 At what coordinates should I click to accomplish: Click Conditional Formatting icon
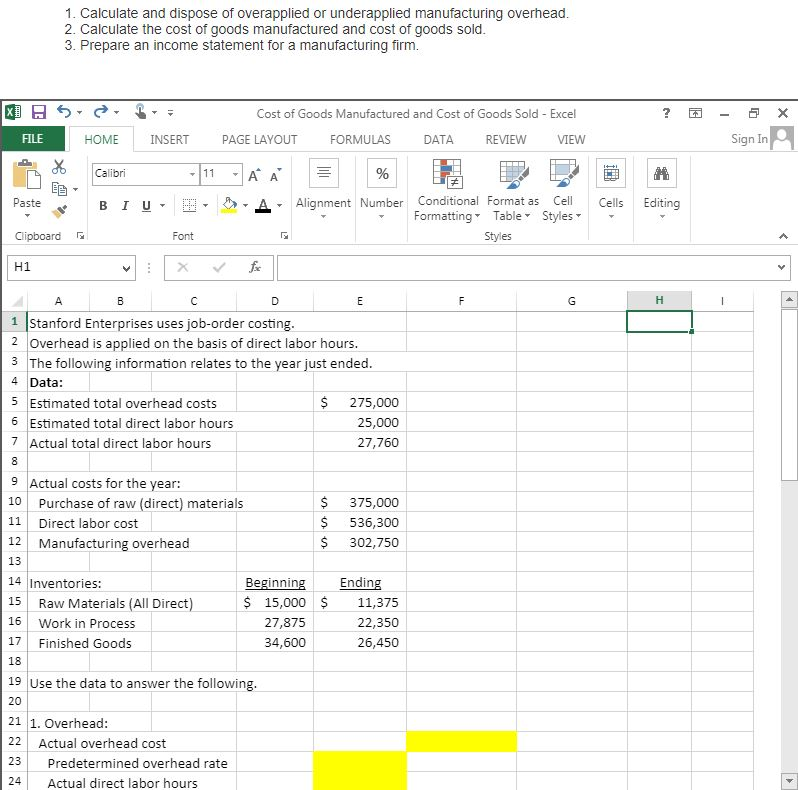pyautogui.click(x=447, y=173)
